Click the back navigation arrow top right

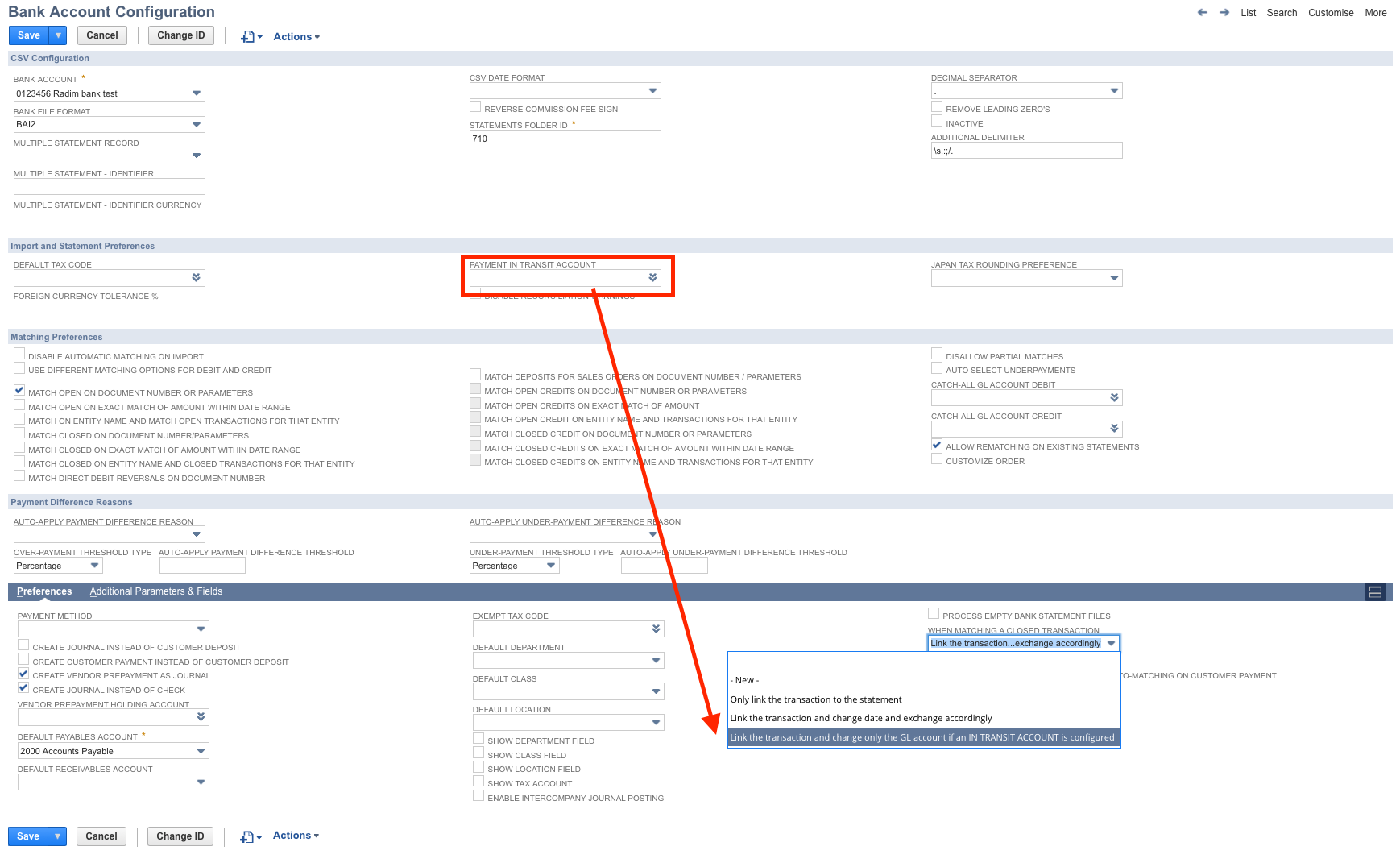[x=1201, y=12]
